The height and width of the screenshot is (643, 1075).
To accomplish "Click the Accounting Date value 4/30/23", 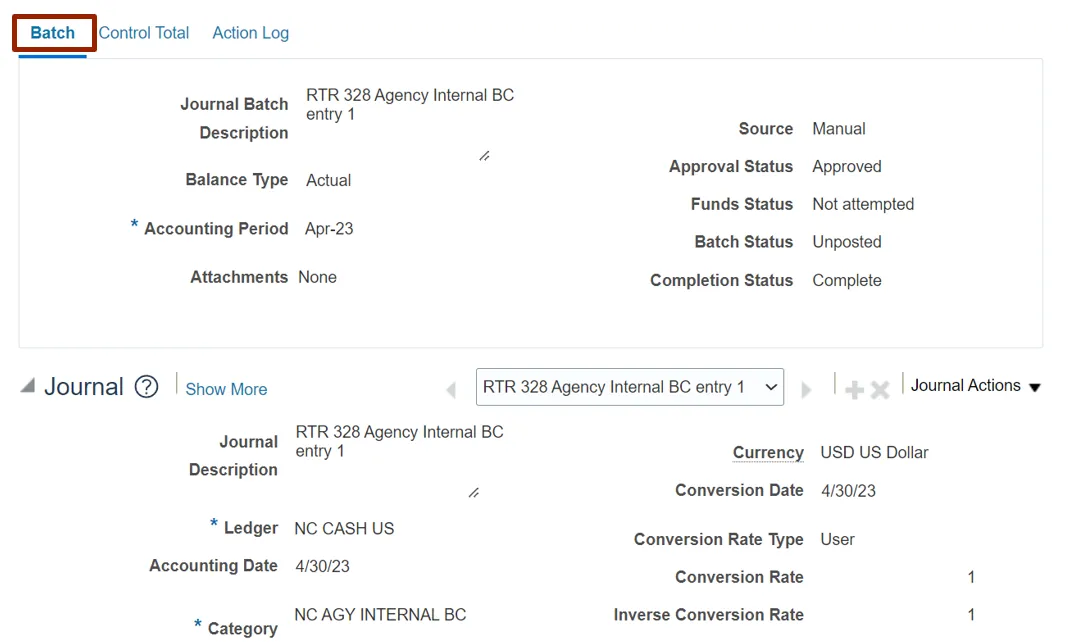I will point(322,566).
